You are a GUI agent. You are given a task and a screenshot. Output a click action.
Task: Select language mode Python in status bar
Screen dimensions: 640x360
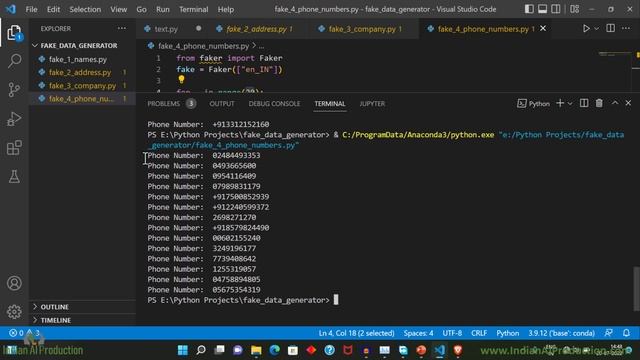click(508, 333)
